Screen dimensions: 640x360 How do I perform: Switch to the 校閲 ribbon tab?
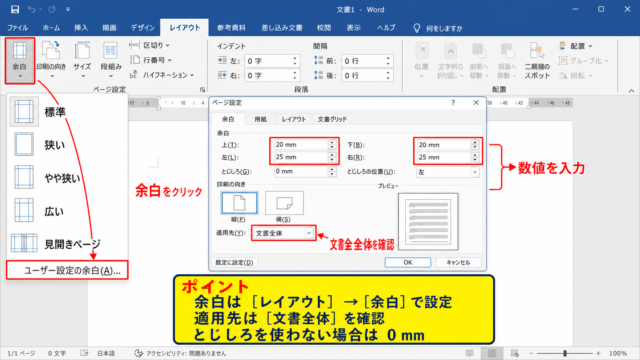(324, 28)
